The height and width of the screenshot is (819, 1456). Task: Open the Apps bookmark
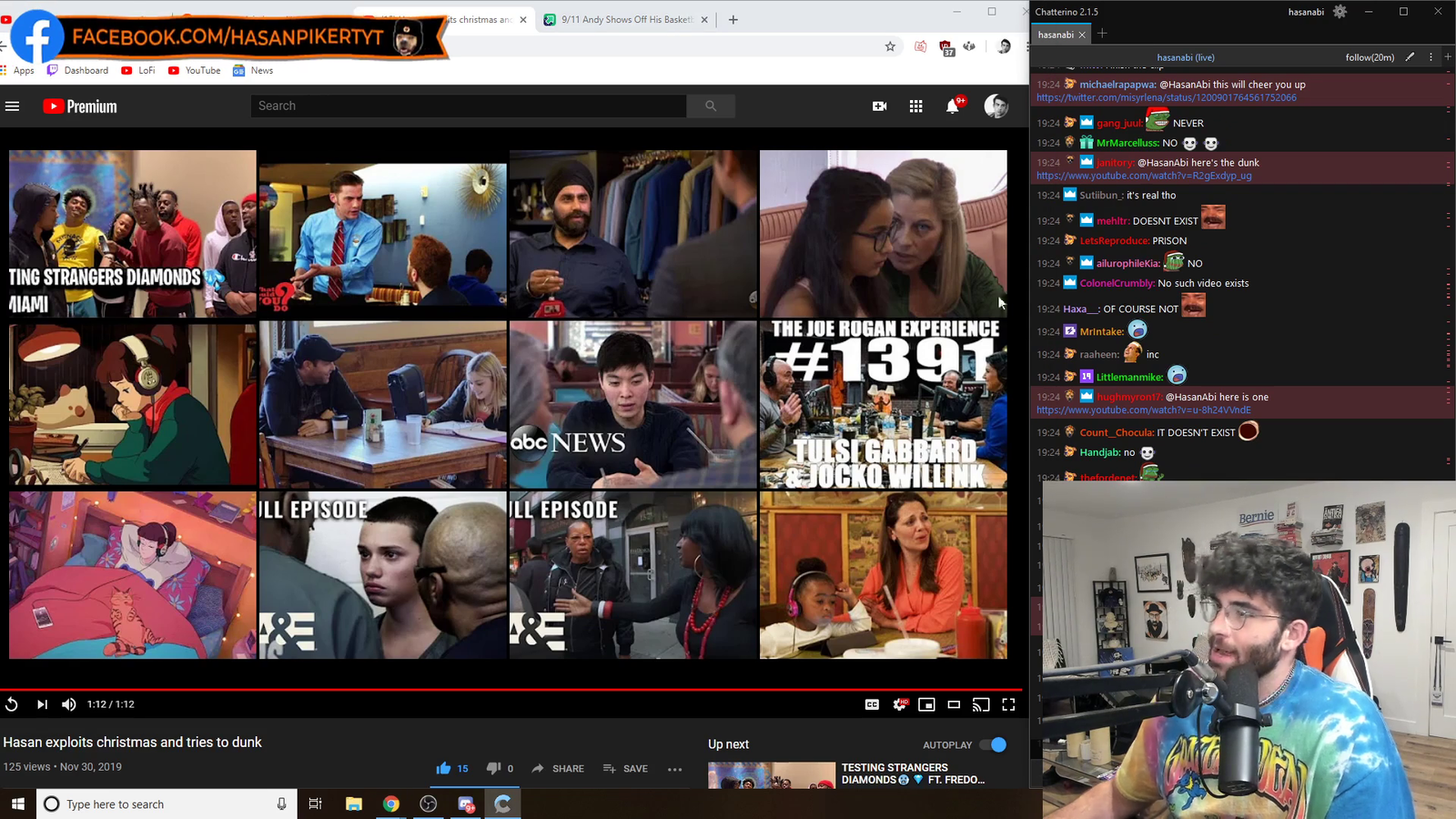(x=17, y=70)
